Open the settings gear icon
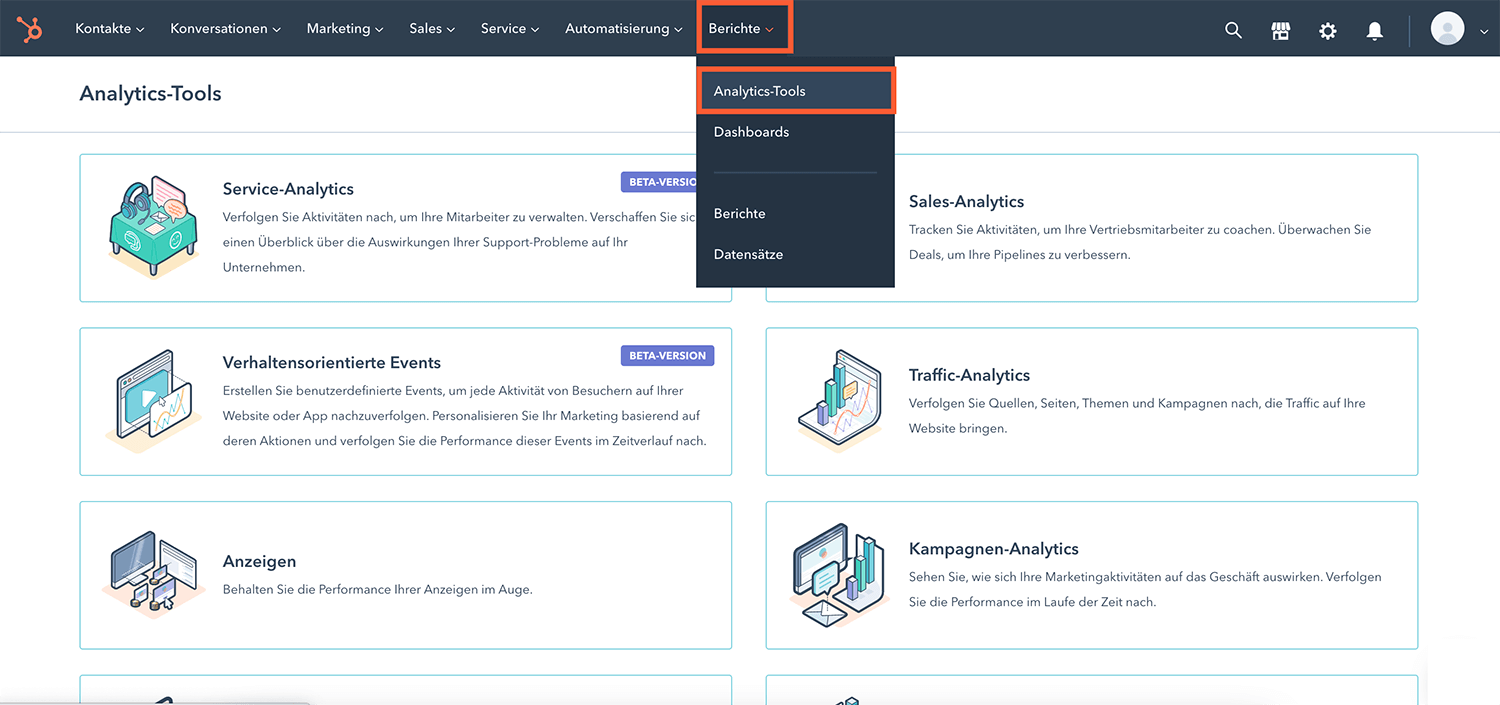 tap(1327, 30)
